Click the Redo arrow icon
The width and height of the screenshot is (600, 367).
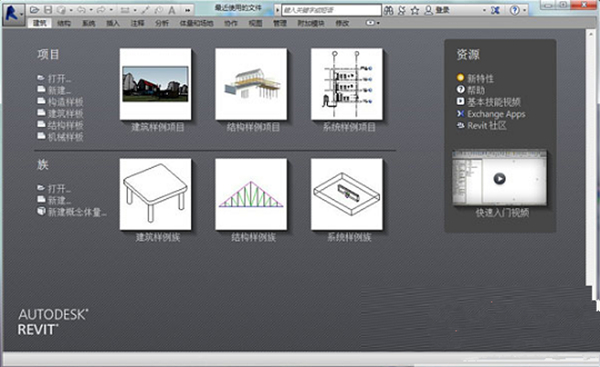[101, 10]
